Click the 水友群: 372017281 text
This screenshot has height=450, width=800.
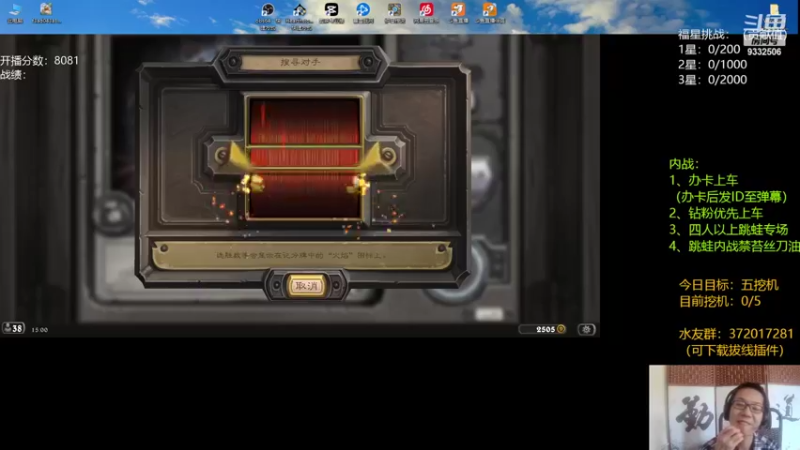[736, 334]
